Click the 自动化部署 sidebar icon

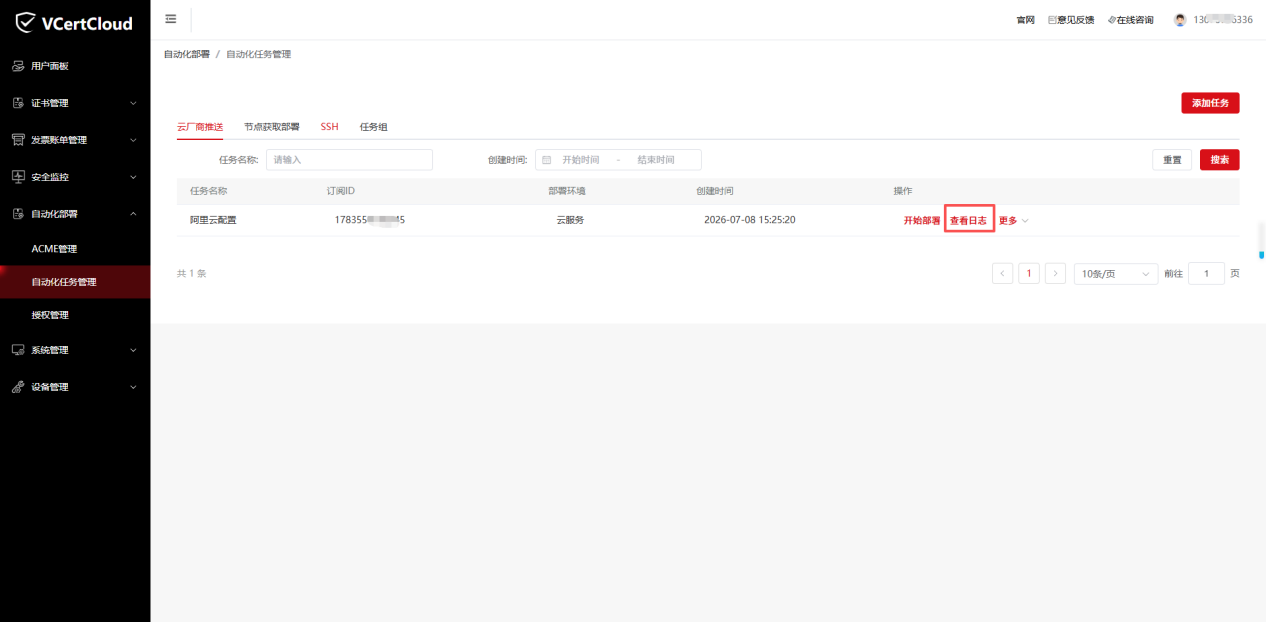point(18,214)
